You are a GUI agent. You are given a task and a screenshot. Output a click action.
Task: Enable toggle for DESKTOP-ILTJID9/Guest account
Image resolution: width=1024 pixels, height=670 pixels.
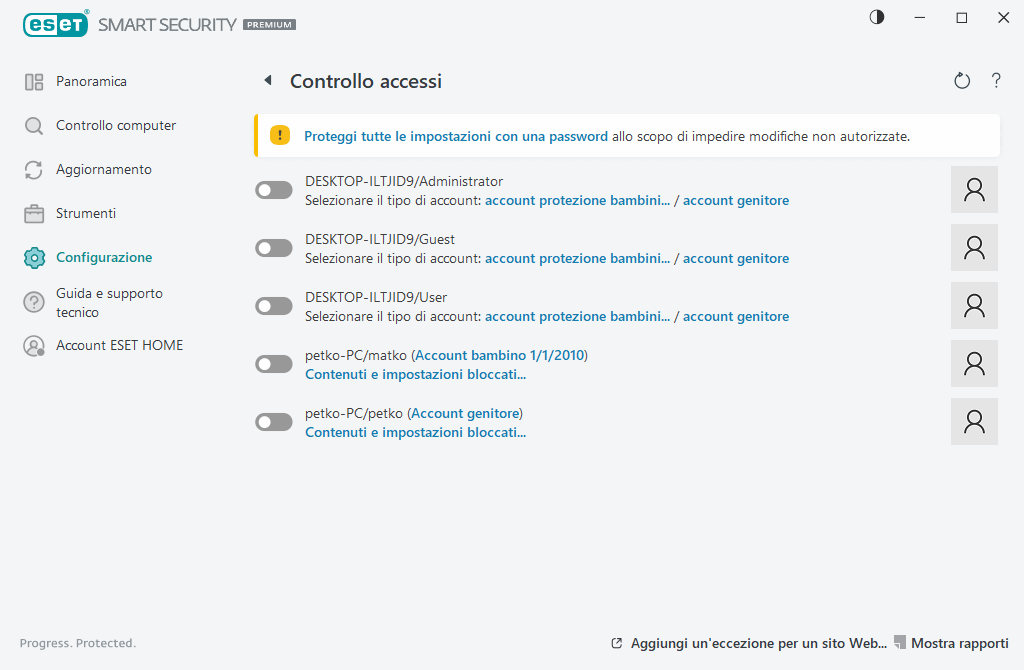tap(274, 248)
